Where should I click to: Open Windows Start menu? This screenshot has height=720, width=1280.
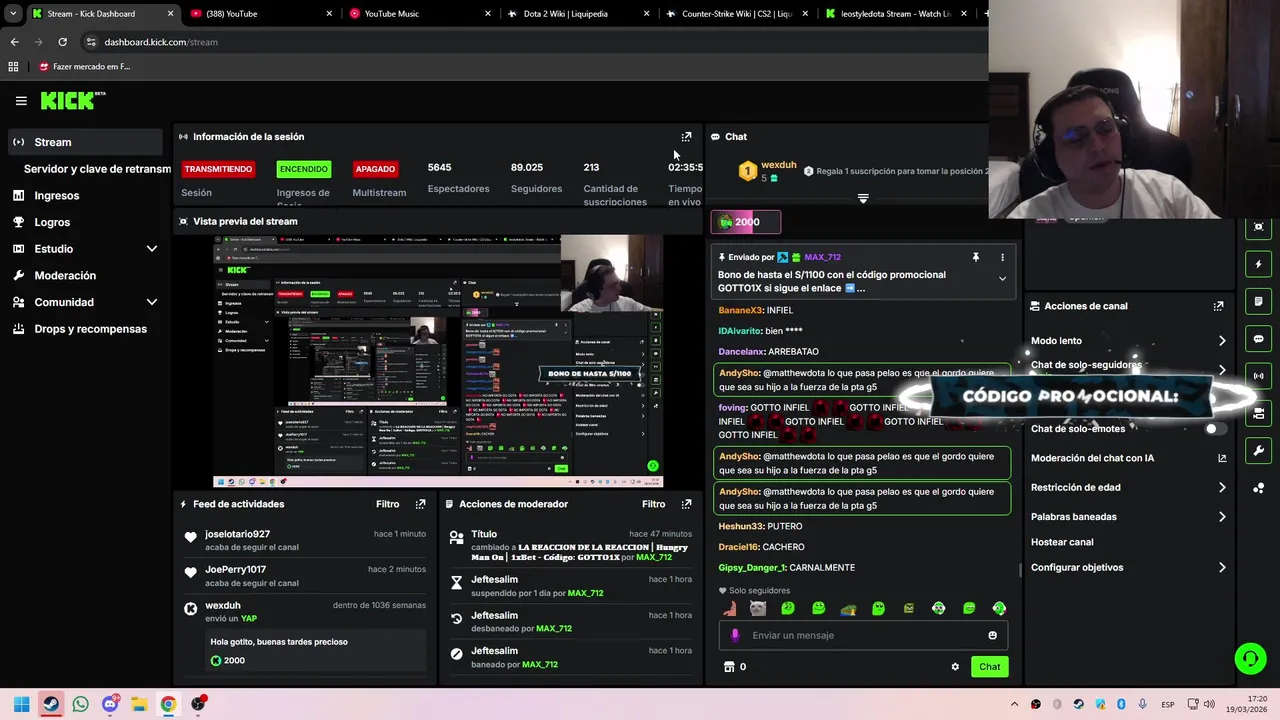21,704
